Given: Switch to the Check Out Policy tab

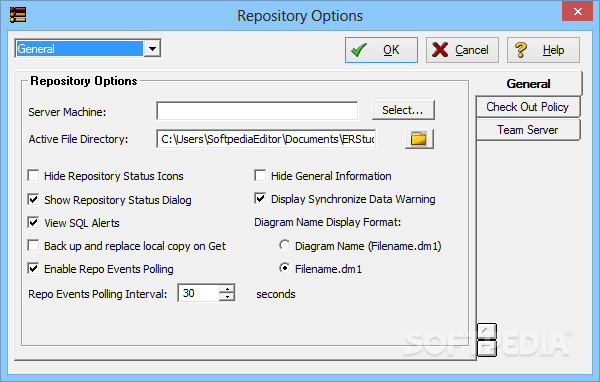Looking at the screenshot, I should (527, 107).
